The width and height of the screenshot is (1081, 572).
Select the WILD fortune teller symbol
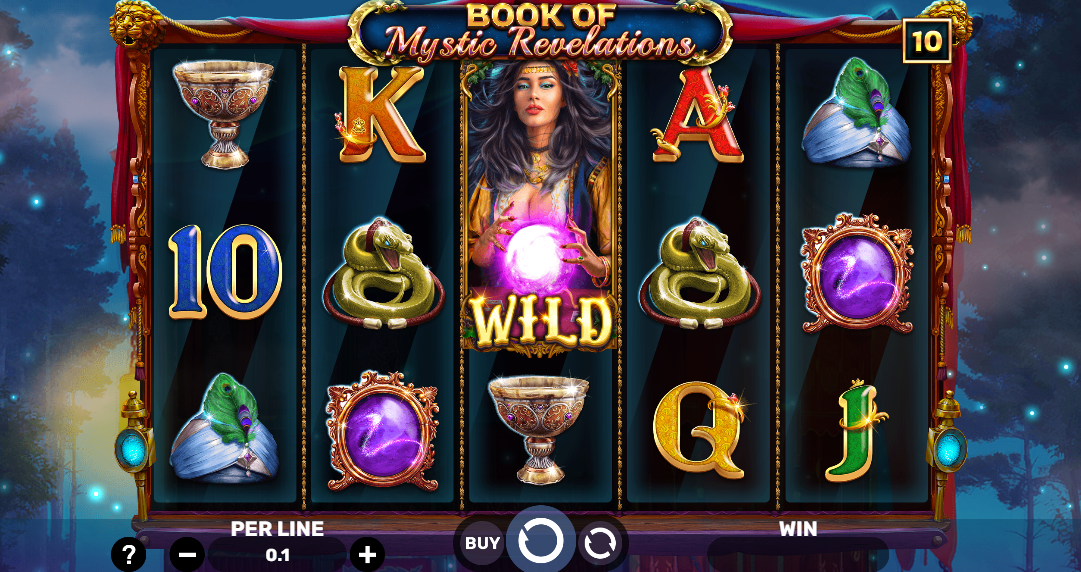[540, 207]
